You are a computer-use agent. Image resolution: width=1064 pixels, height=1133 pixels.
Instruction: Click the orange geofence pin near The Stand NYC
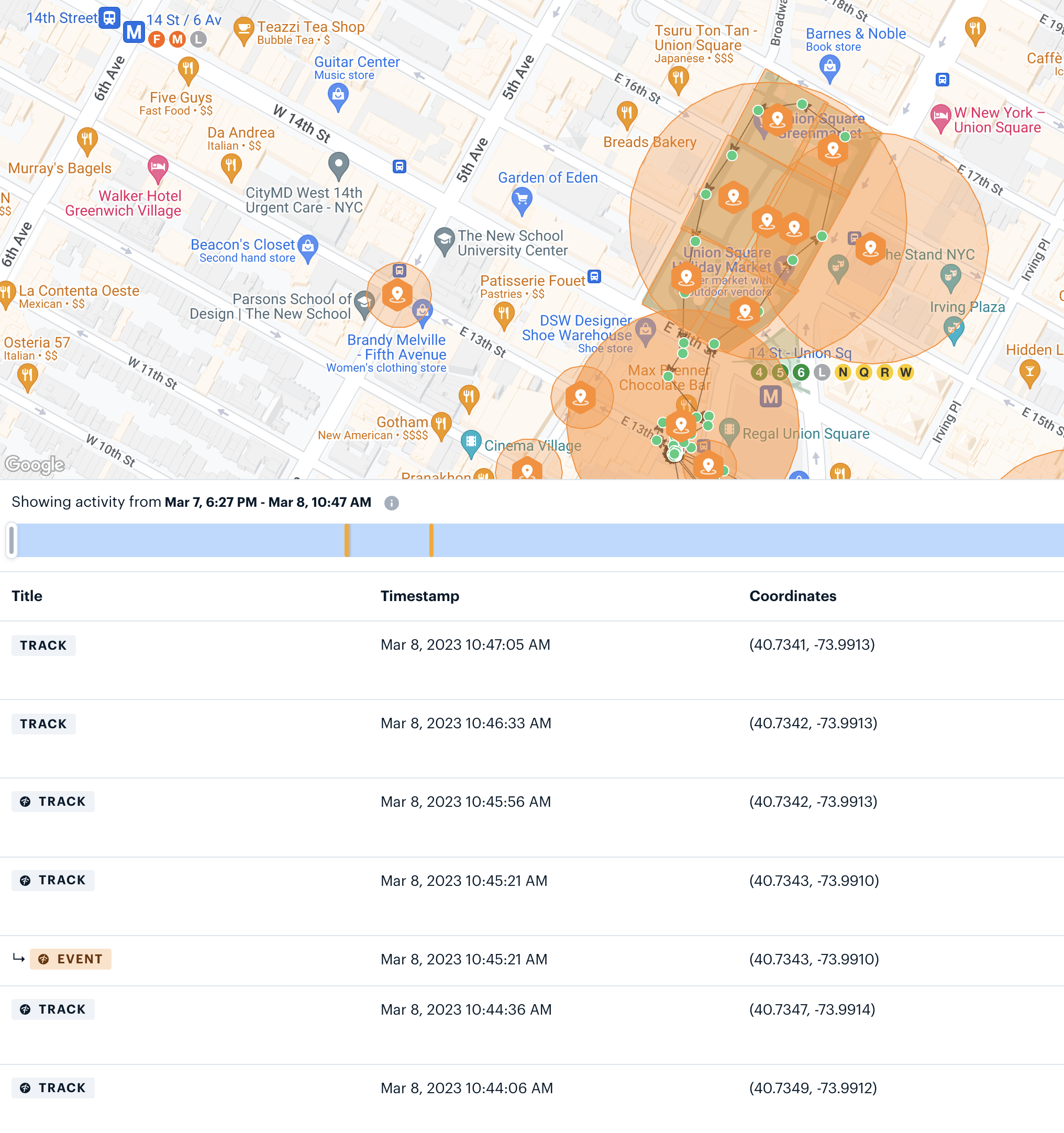(871, 249)
